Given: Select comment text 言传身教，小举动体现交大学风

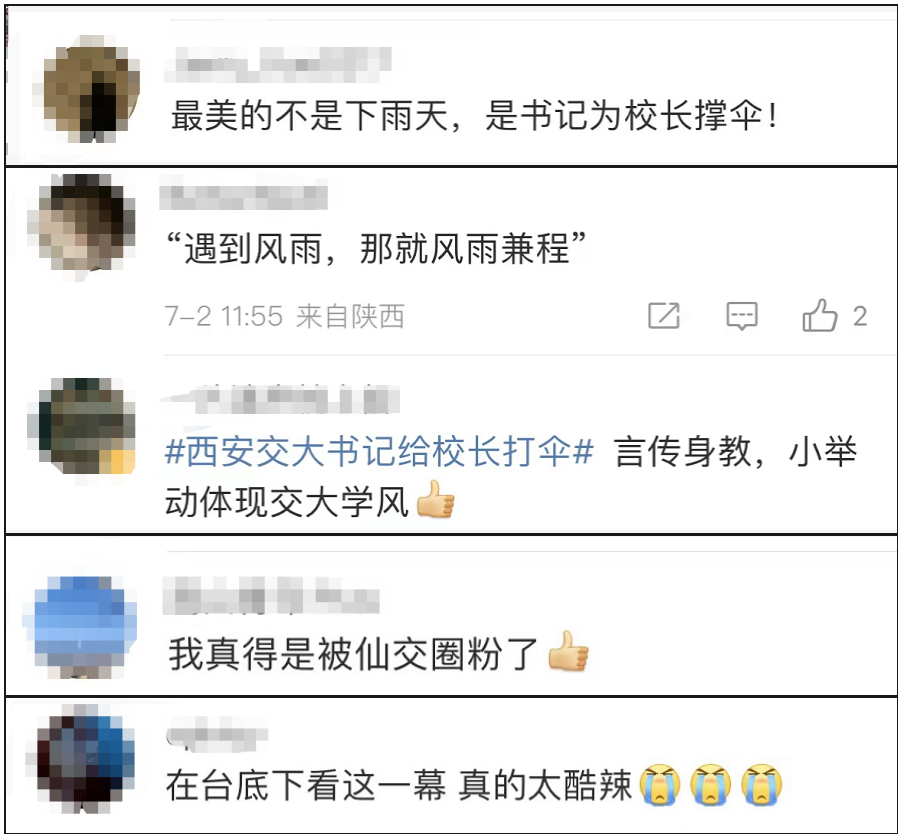Looking at the screenshot, I should click(511, 476).
